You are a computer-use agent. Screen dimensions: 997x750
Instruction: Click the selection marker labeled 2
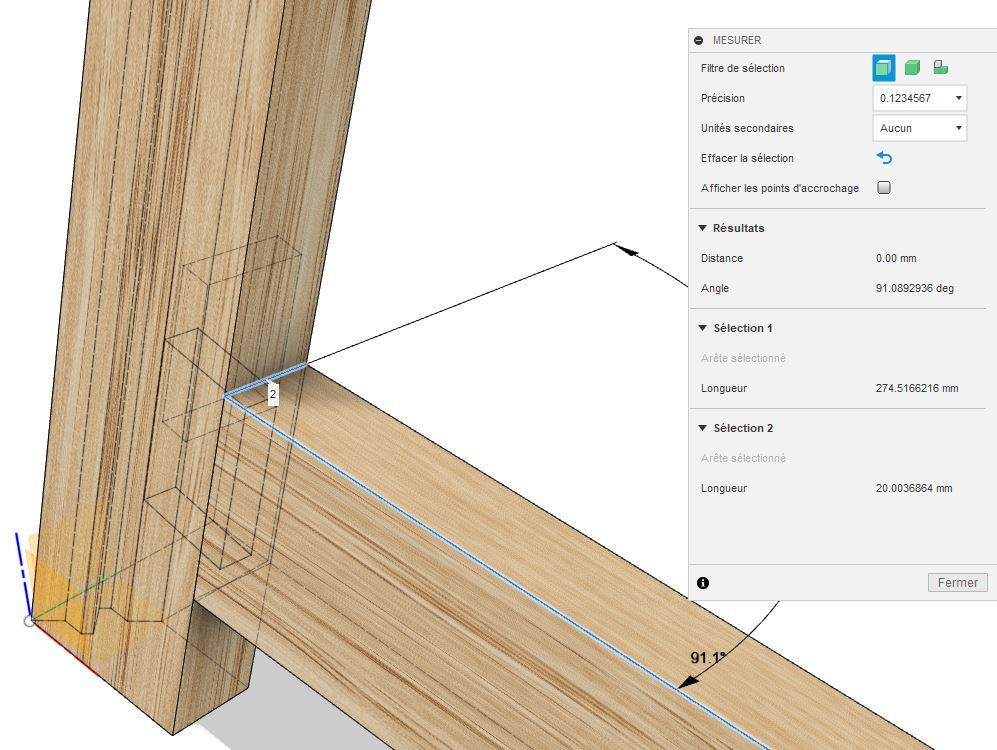click(x=273, y=394)
